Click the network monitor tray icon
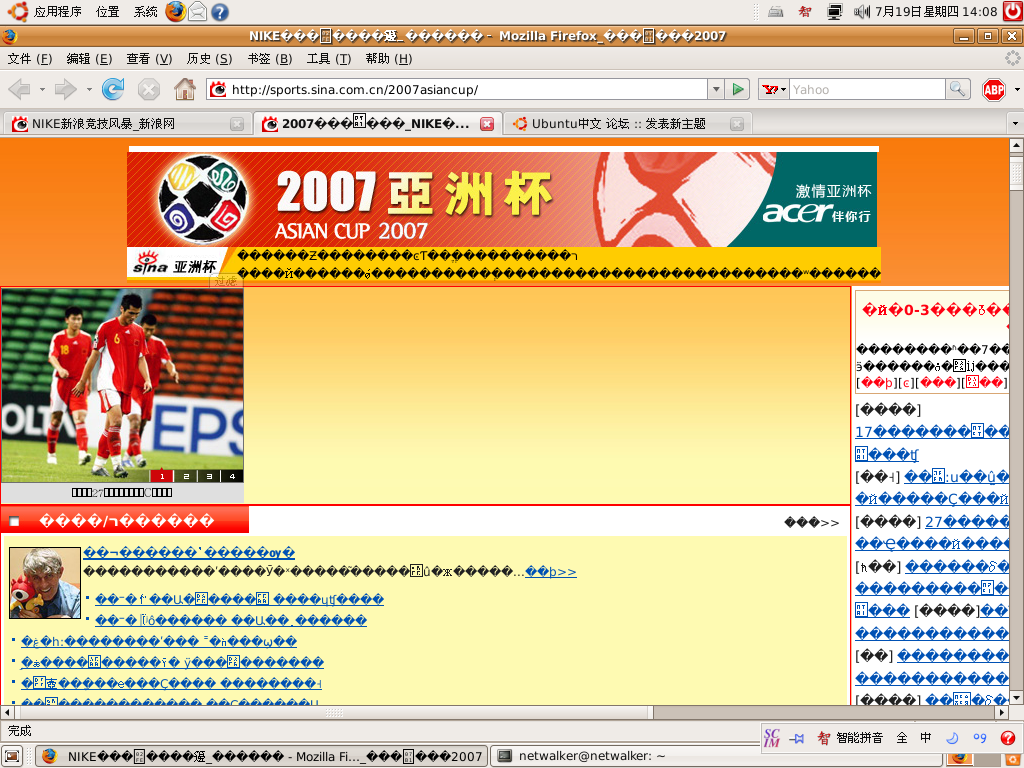Viewport: 1024px width, 768px height. click(x=834, y=12)
